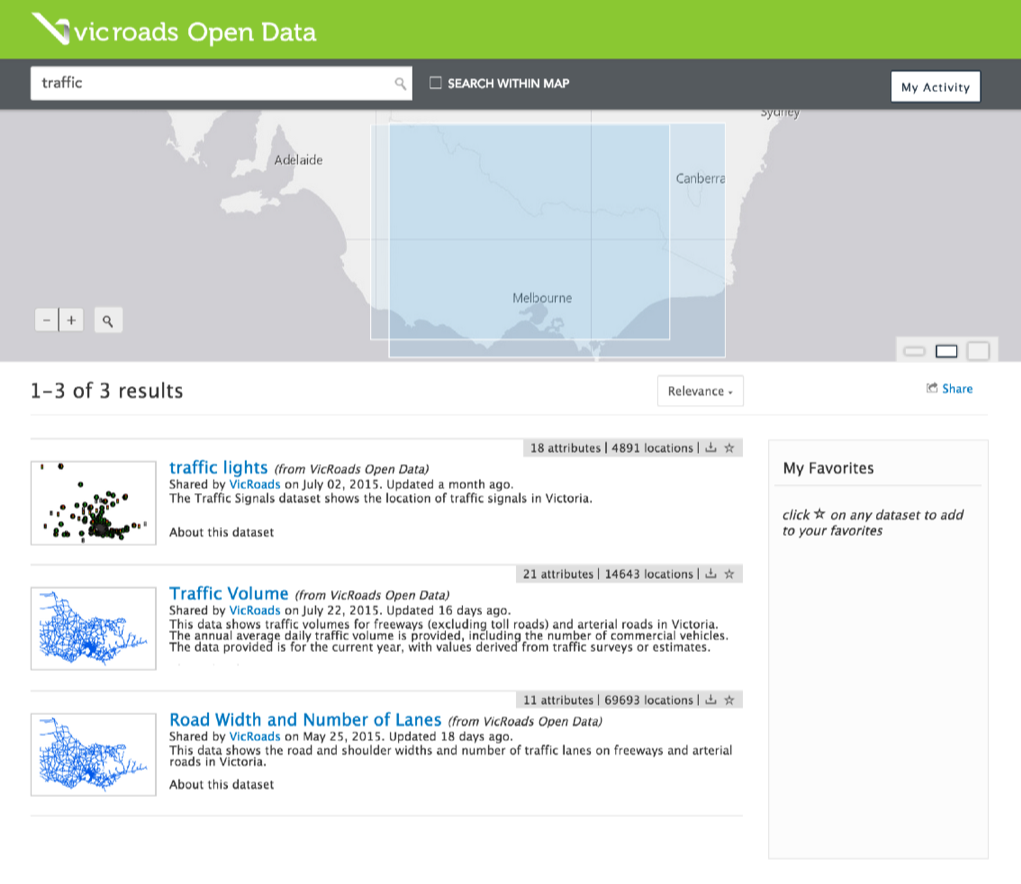The height and width of the screenshot is (884, 1021).
Task: Select the largest map size option
Action: (978, 351)
